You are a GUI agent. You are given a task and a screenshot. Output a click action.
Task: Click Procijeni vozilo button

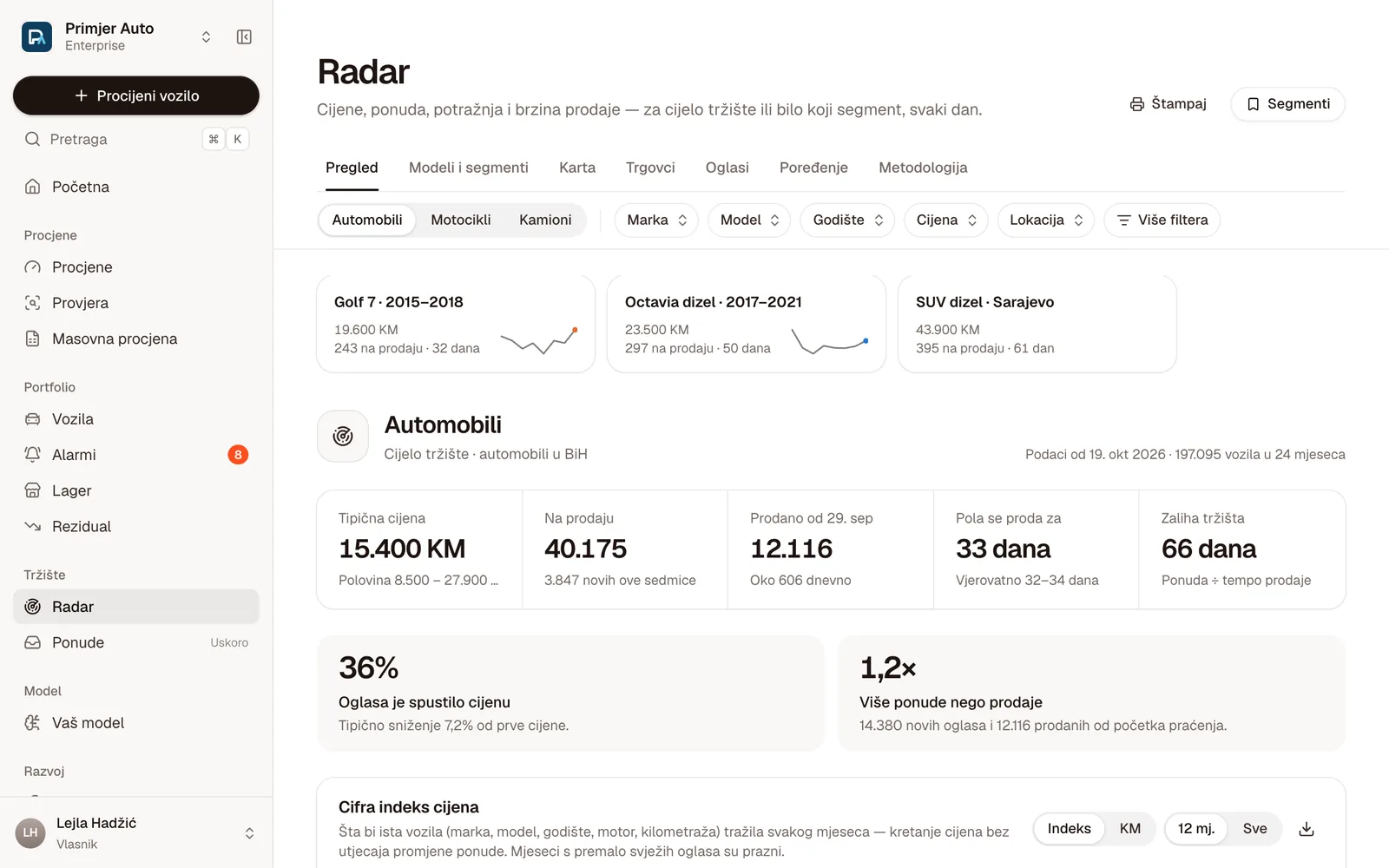coord(136,95)
